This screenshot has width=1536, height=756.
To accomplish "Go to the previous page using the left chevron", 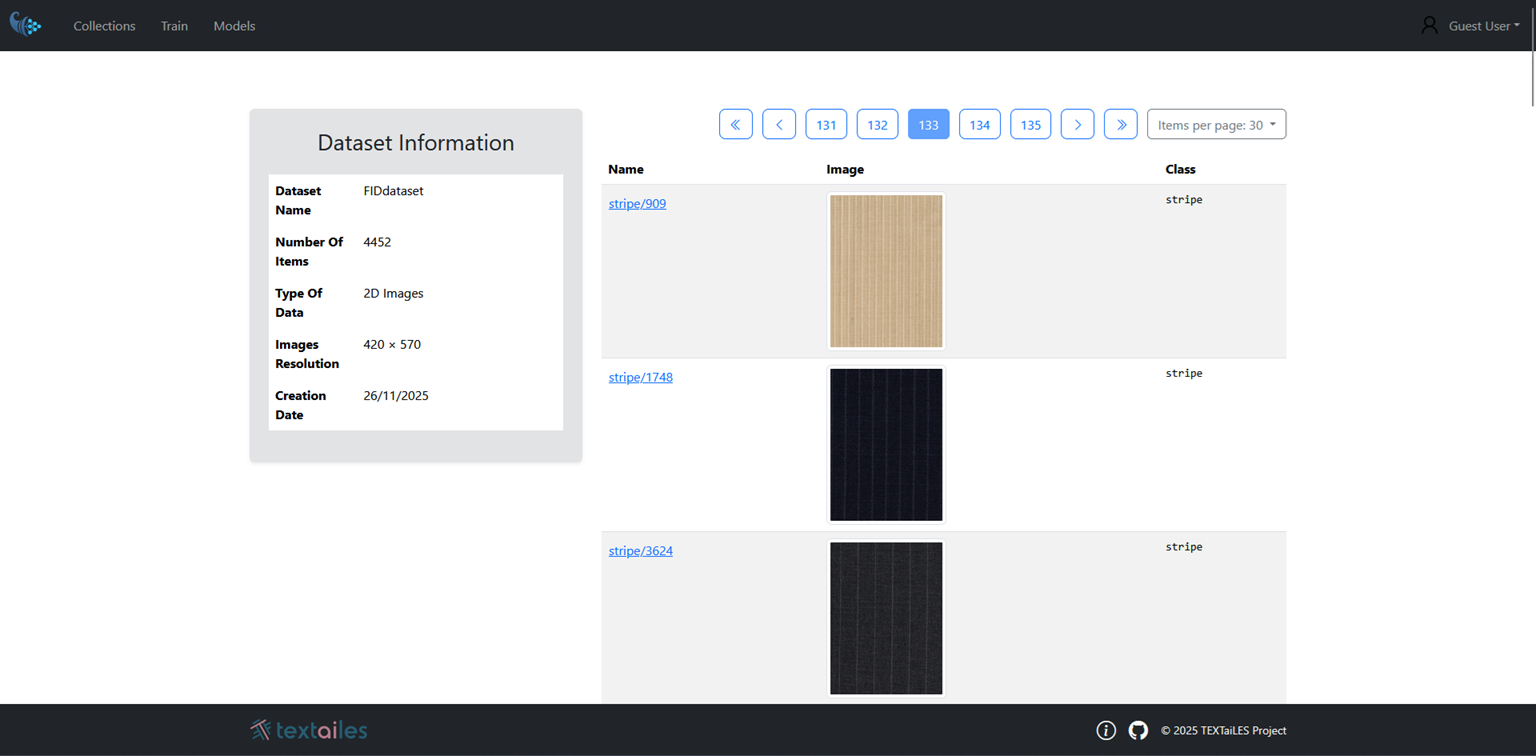I will tap(779, 124).
